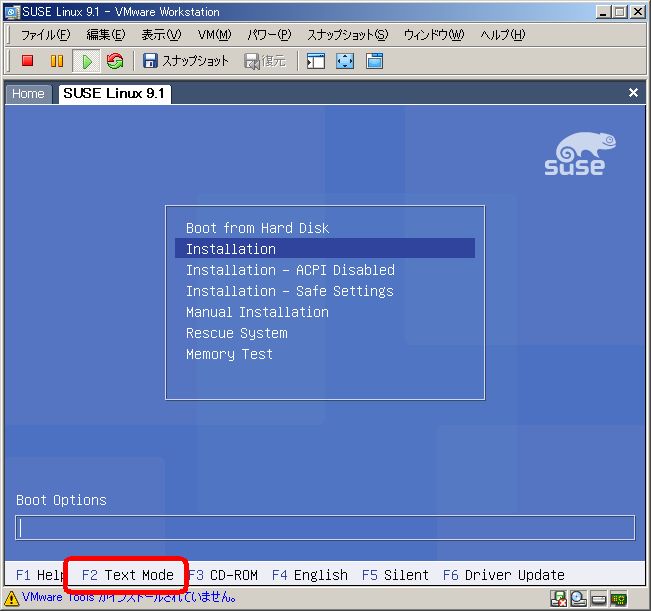This screenshot has width=651, height=611.
Task: Click the green power on (play) icon
Action: [x=87, y=61]
